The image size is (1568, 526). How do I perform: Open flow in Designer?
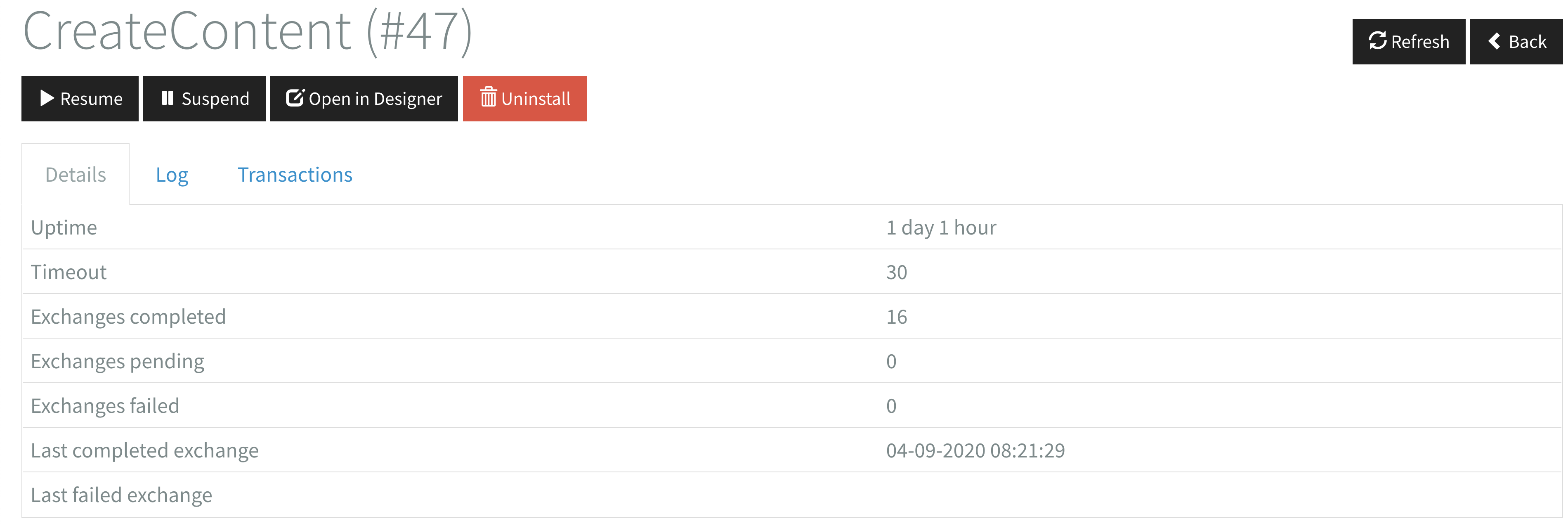[364, 99]
